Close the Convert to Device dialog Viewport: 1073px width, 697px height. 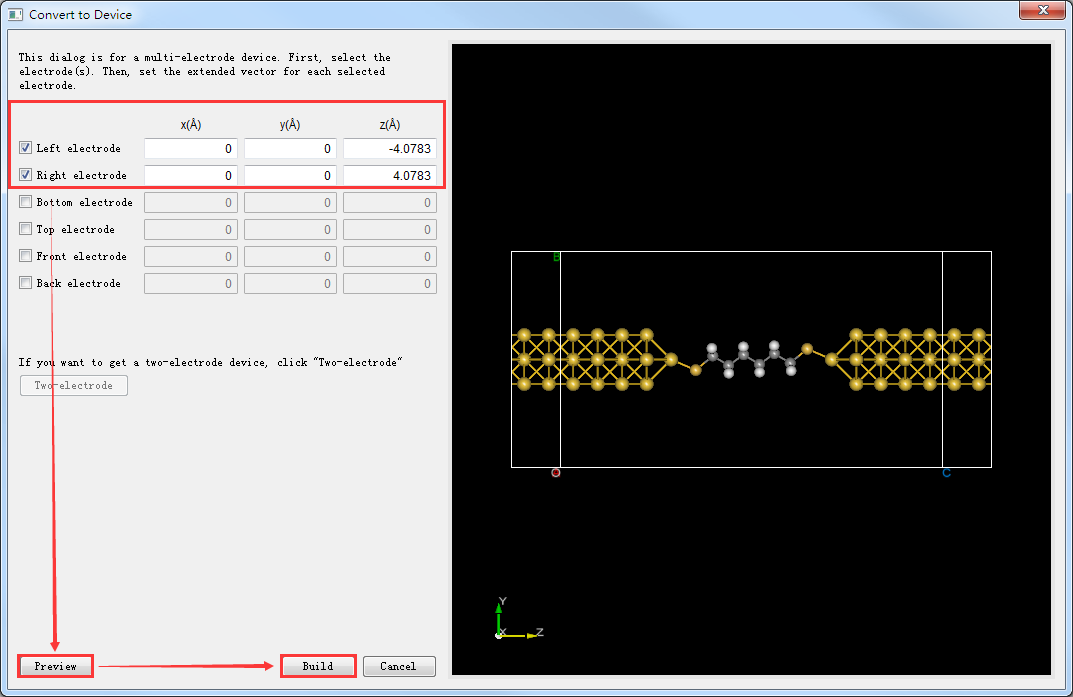tap(1042, 11)
